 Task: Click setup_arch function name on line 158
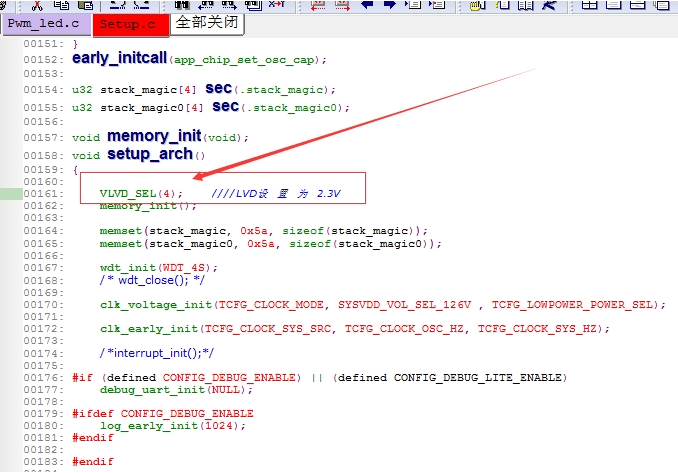150,153
